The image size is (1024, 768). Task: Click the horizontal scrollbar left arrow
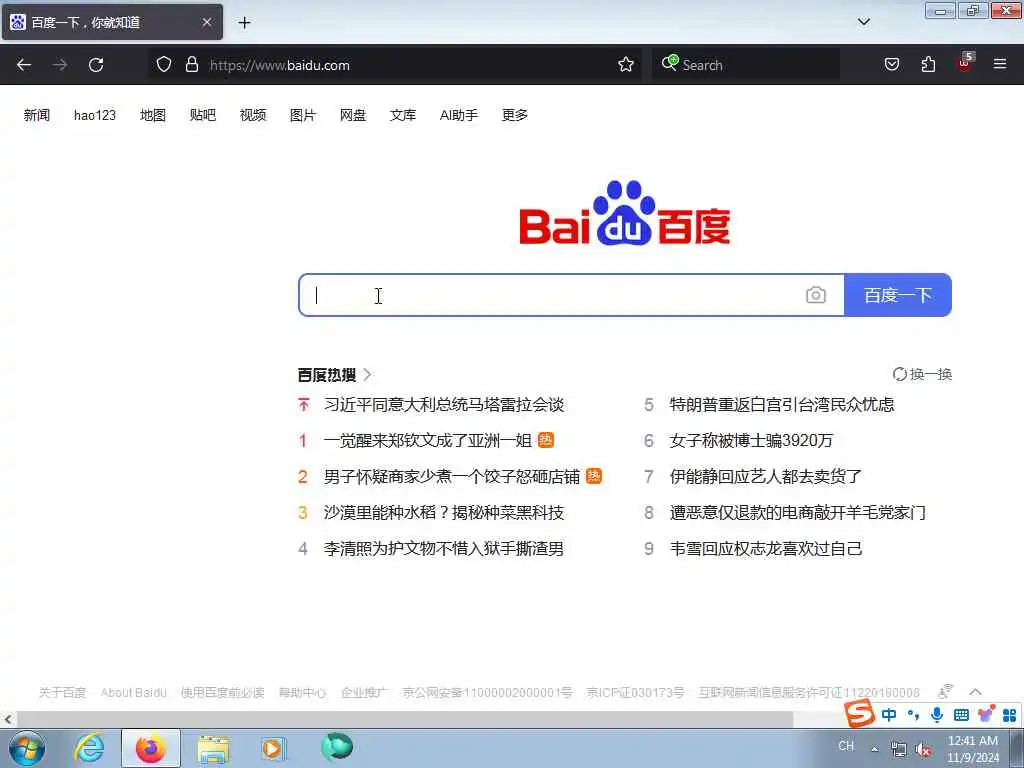pyautogui.click(x=8, y=720)
